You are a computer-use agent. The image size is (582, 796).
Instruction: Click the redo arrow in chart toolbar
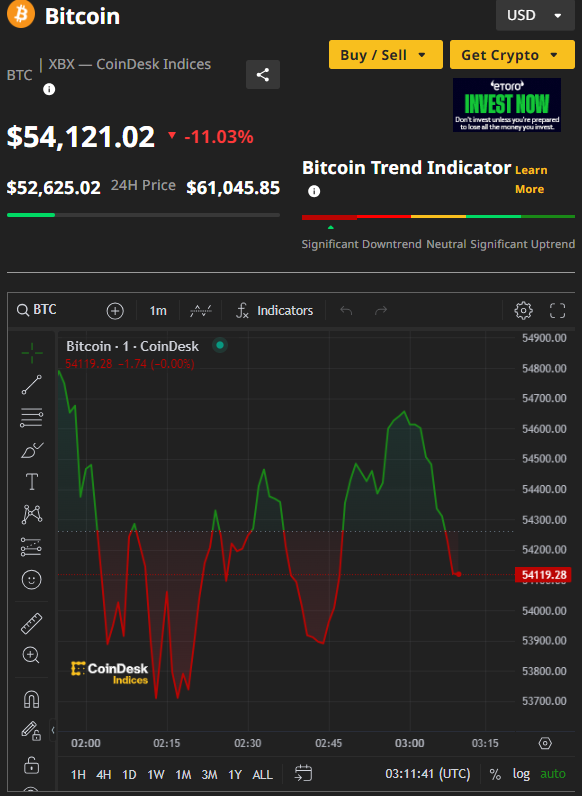tap(381, 310)
